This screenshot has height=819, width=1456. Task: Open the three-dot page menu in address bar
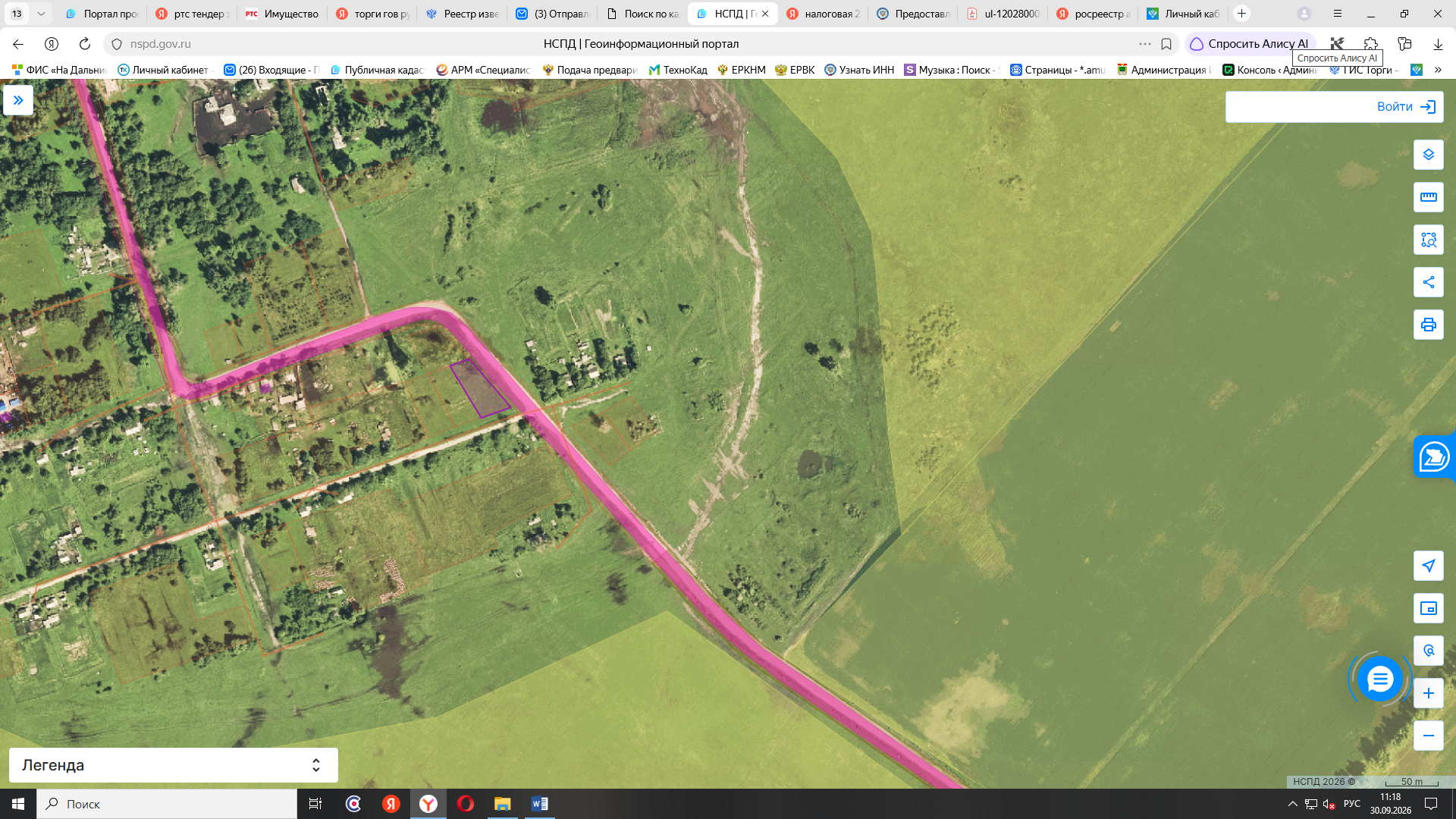(x=1145, y=44)
